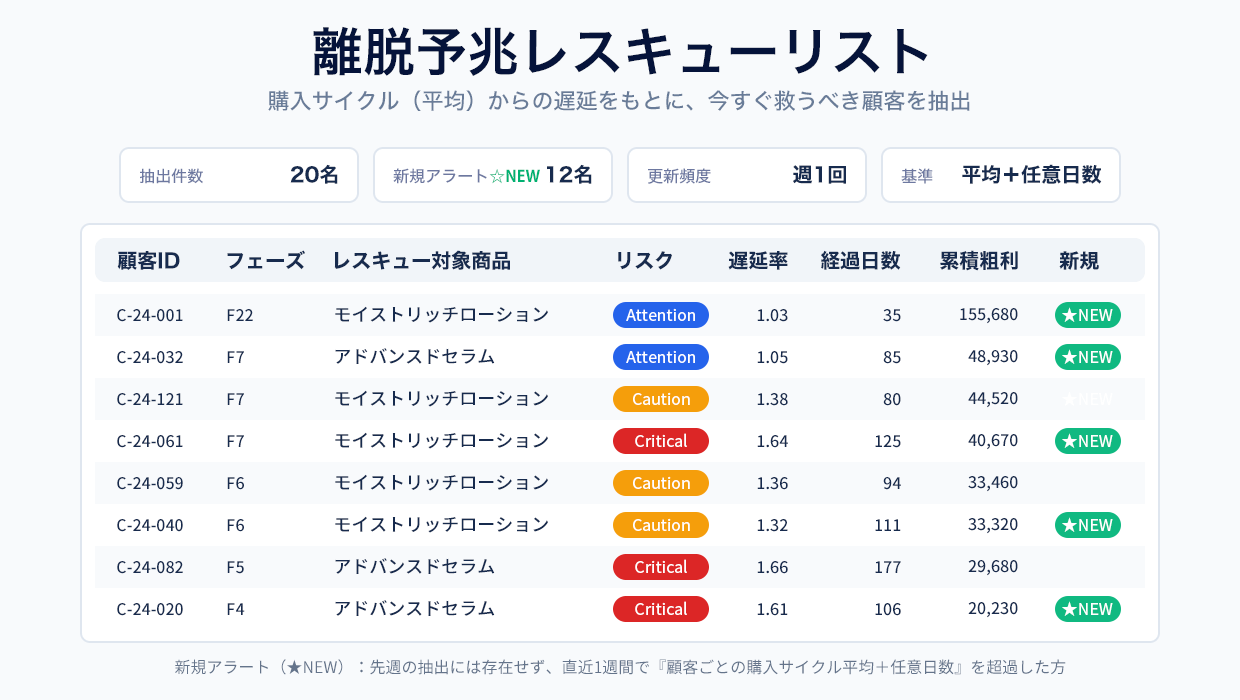Open customer ID C-24-121

coord(150,399)
